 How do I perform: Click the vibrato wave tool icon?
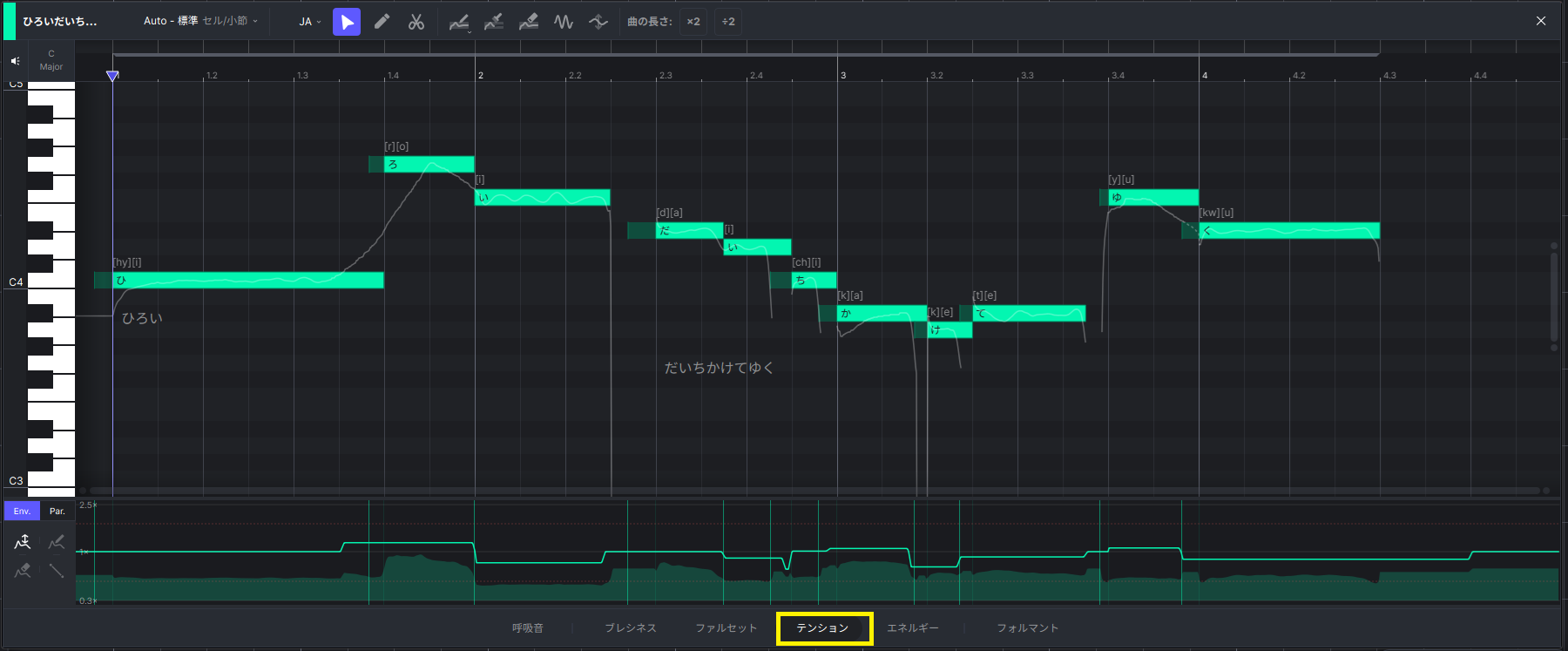564,22
